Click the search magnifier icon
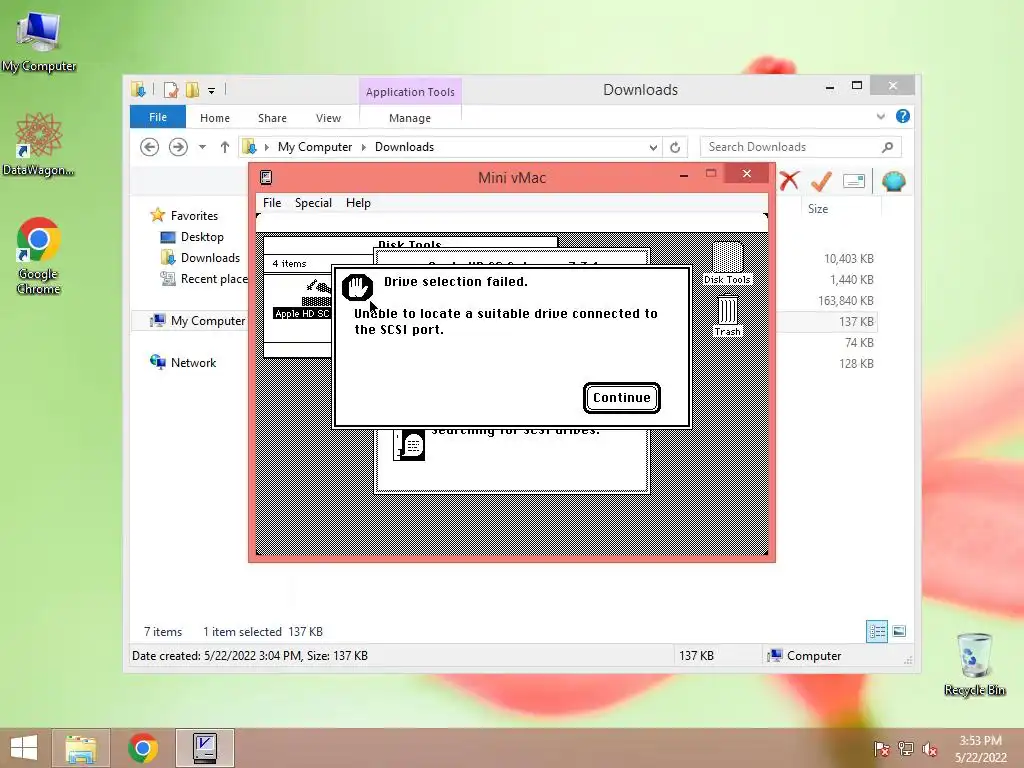The image size is (1024, 768). pyautogui.click(x=888, y=147)
